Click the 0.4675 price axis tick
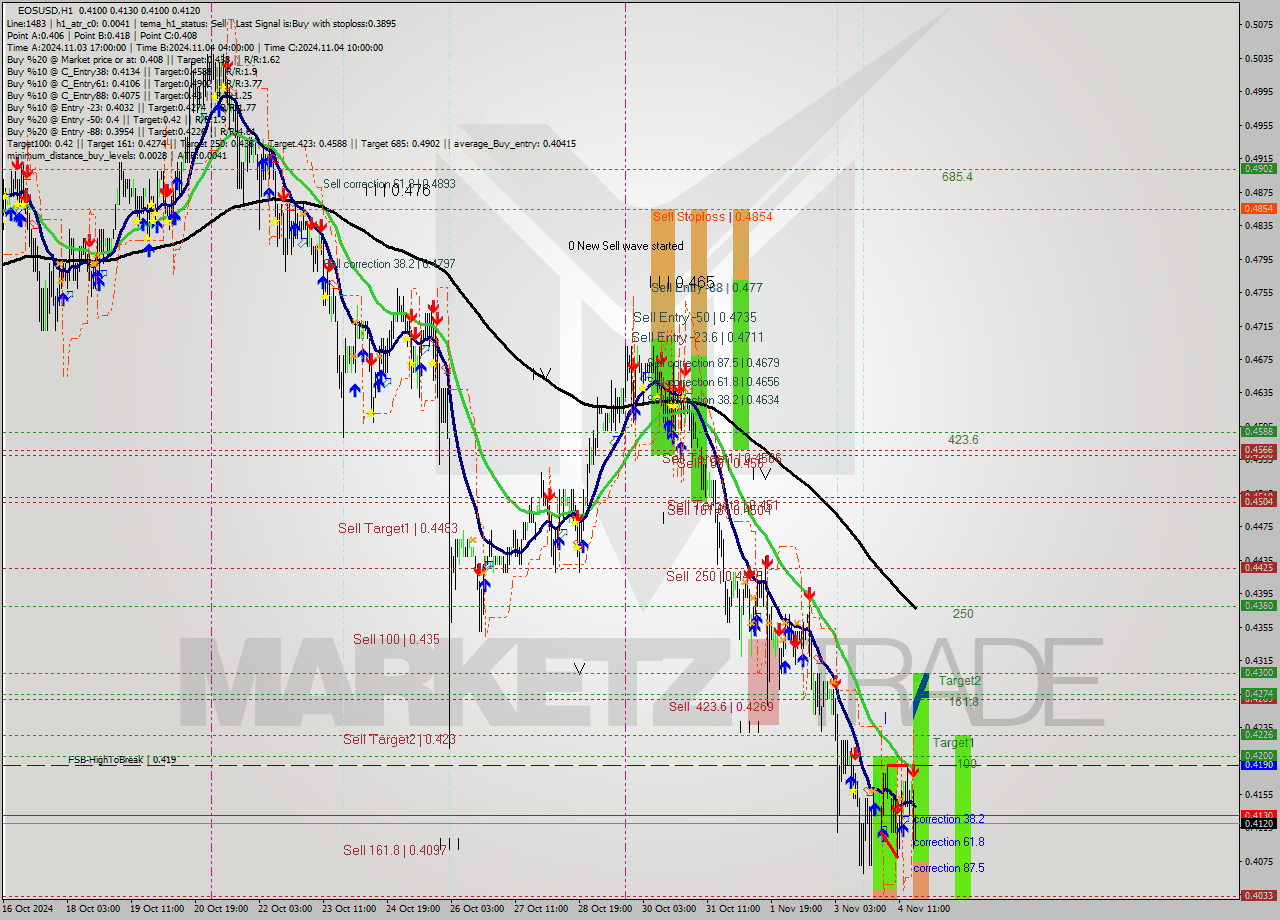 point(1259,359)
